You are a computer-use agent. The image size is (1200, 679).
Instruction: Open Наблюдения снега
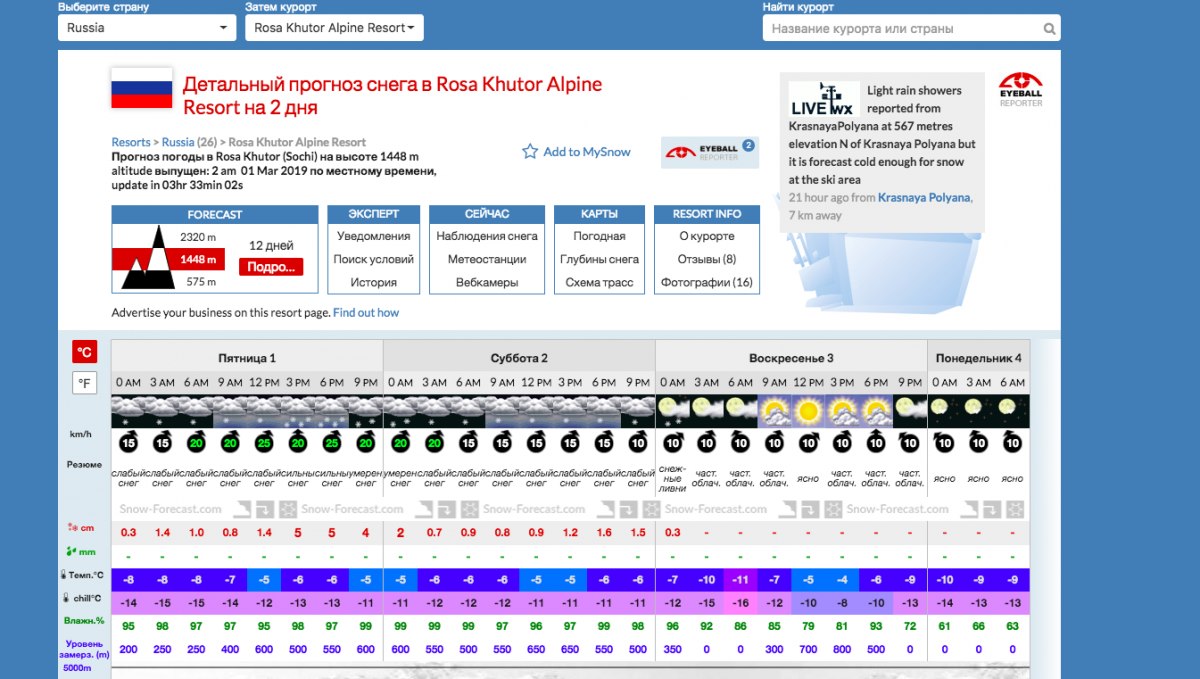[x=487, y=236]
